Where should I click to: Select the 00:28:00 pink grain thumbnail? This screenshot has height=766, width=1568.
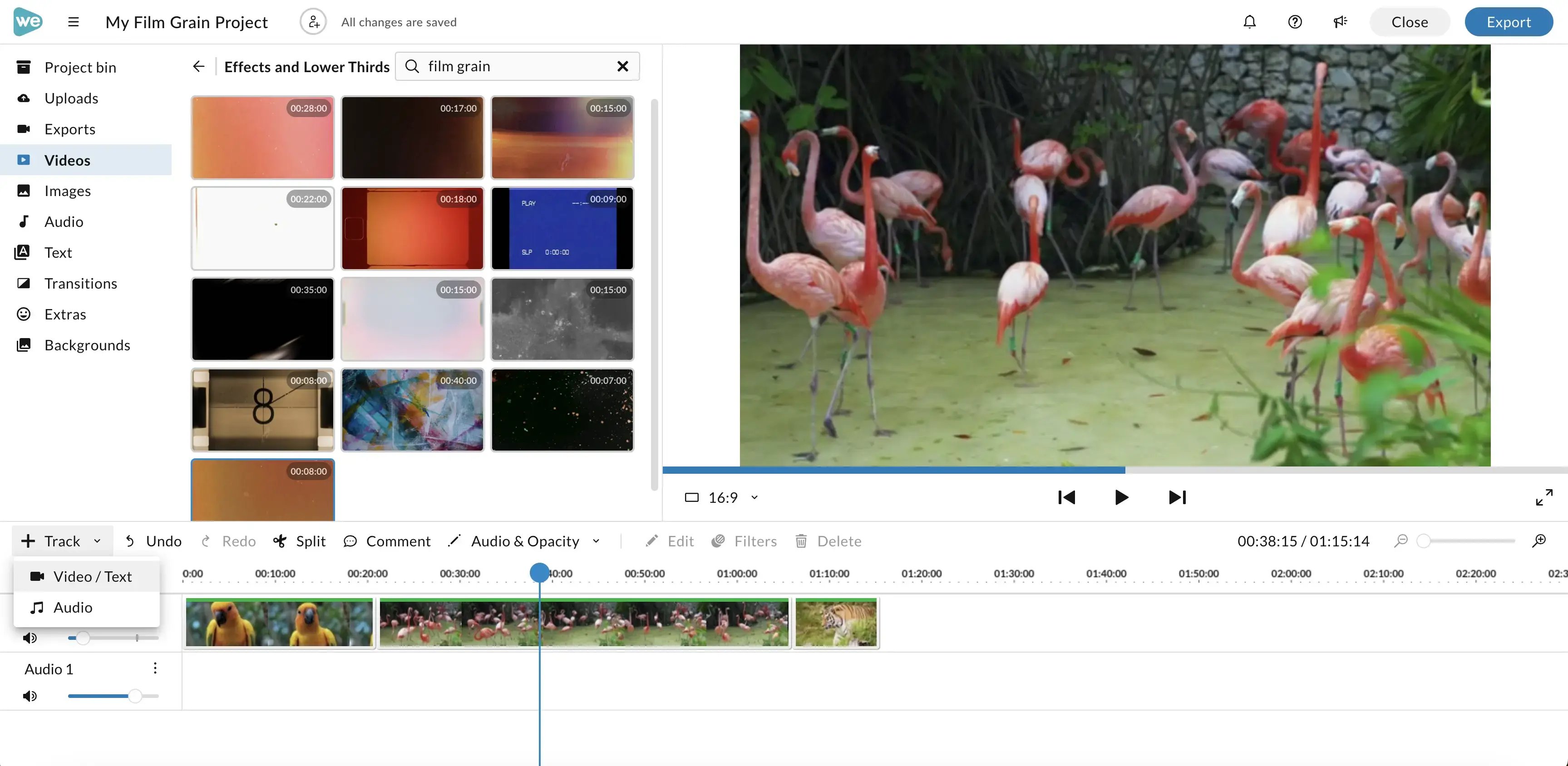[x=262, y=137]
